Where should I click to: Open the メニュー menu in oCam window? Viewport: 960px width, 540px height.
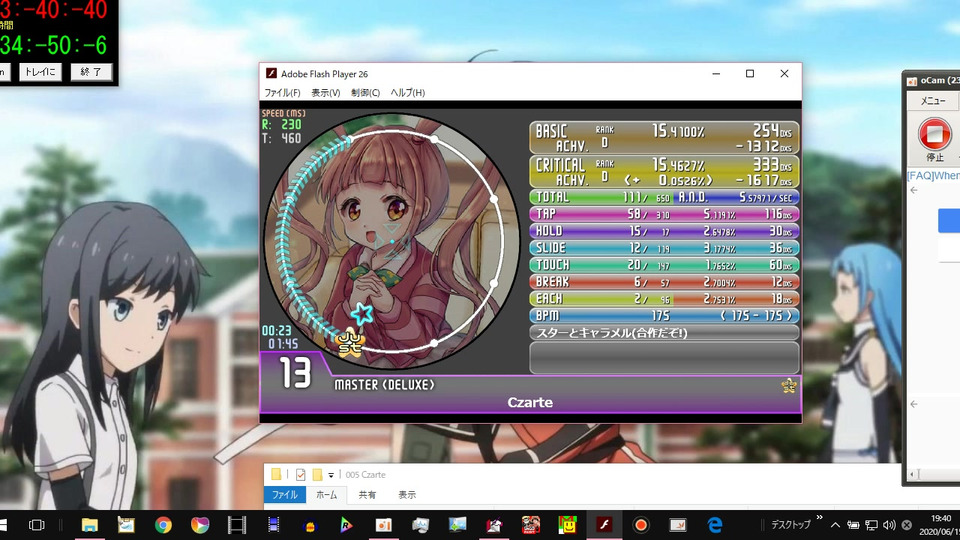point(933,101)
